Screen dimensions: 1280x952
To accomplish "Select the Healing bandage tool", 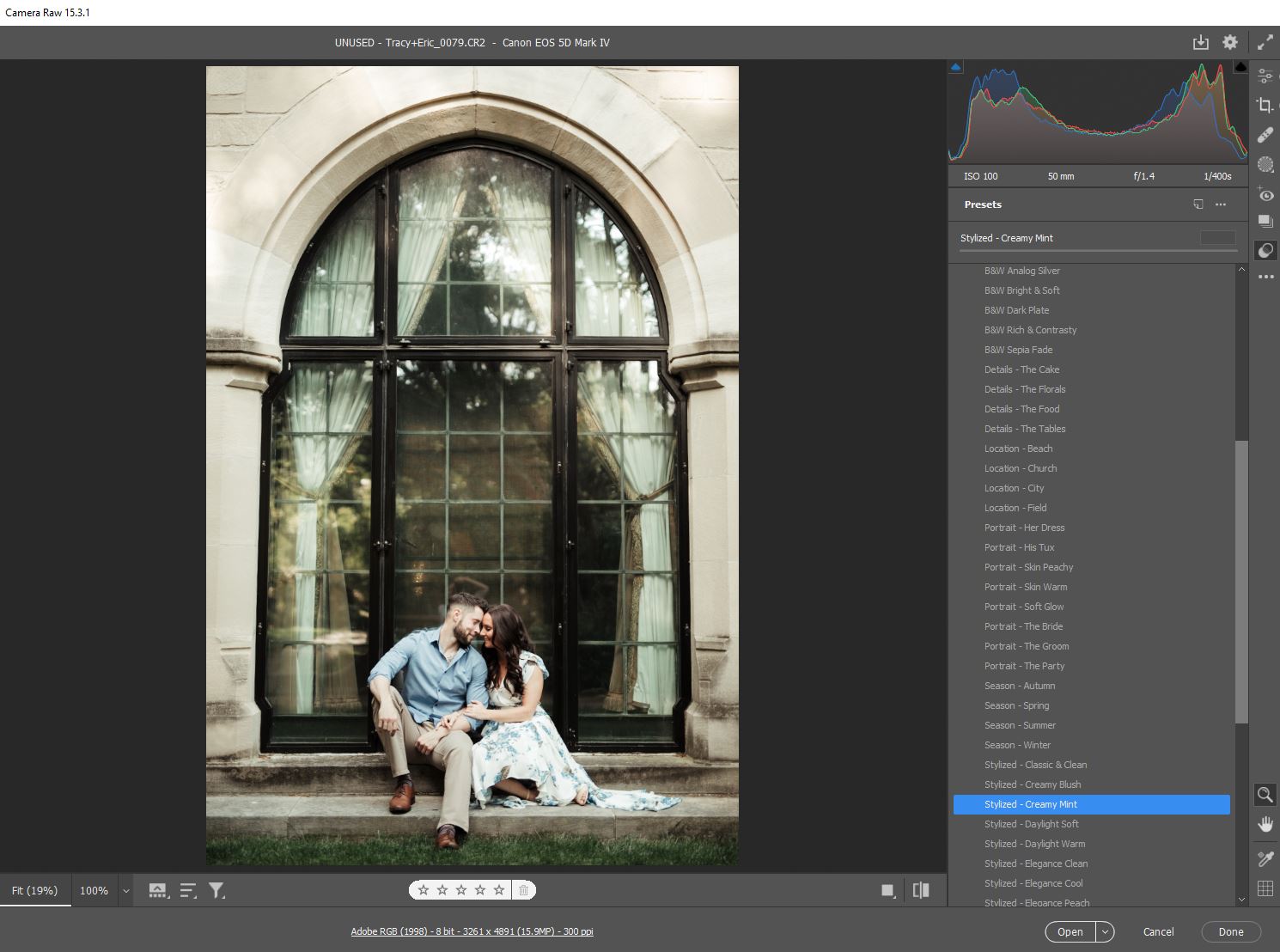I will [x=1265, y=135].
